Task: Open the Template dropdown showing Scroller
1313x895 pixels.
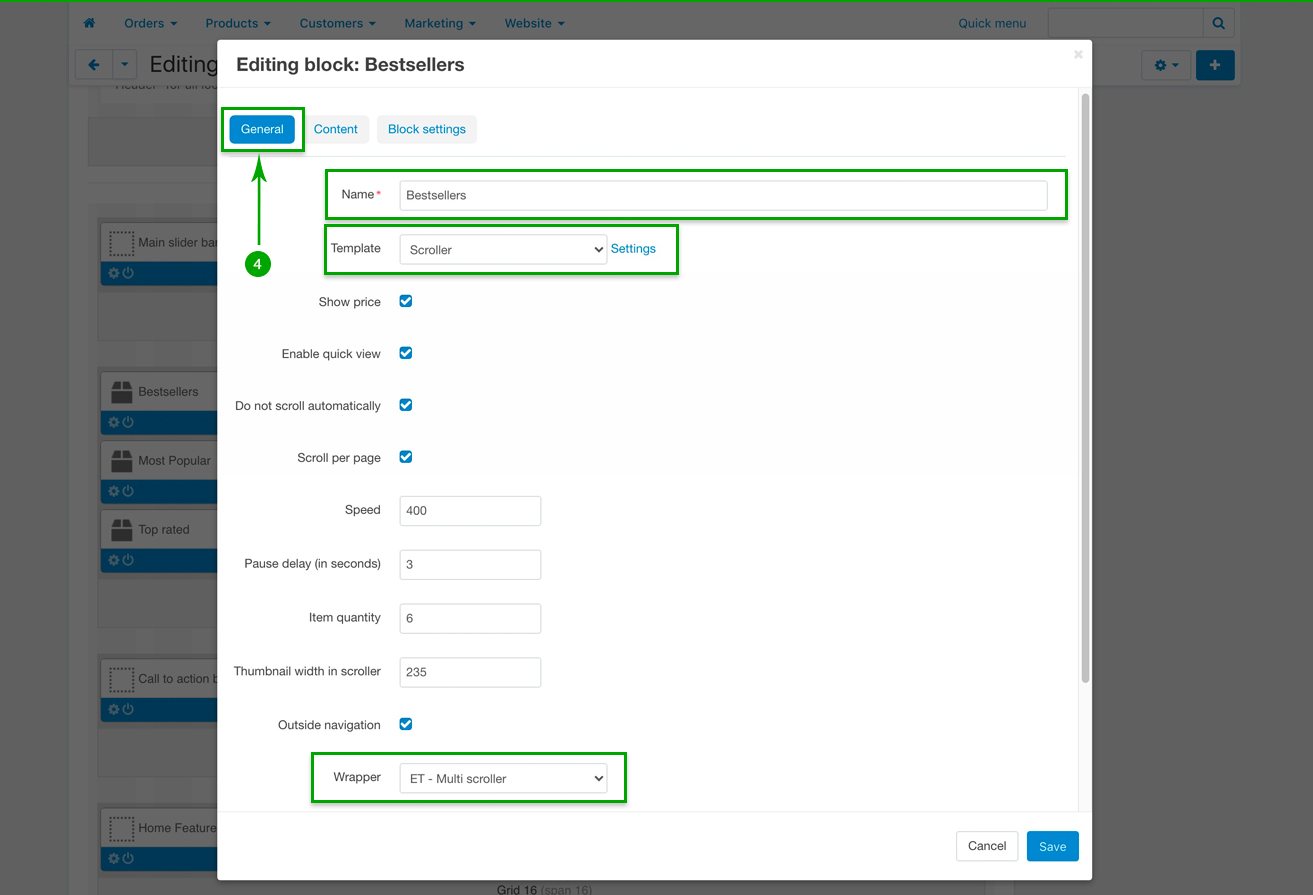Action: coord(502,249)
